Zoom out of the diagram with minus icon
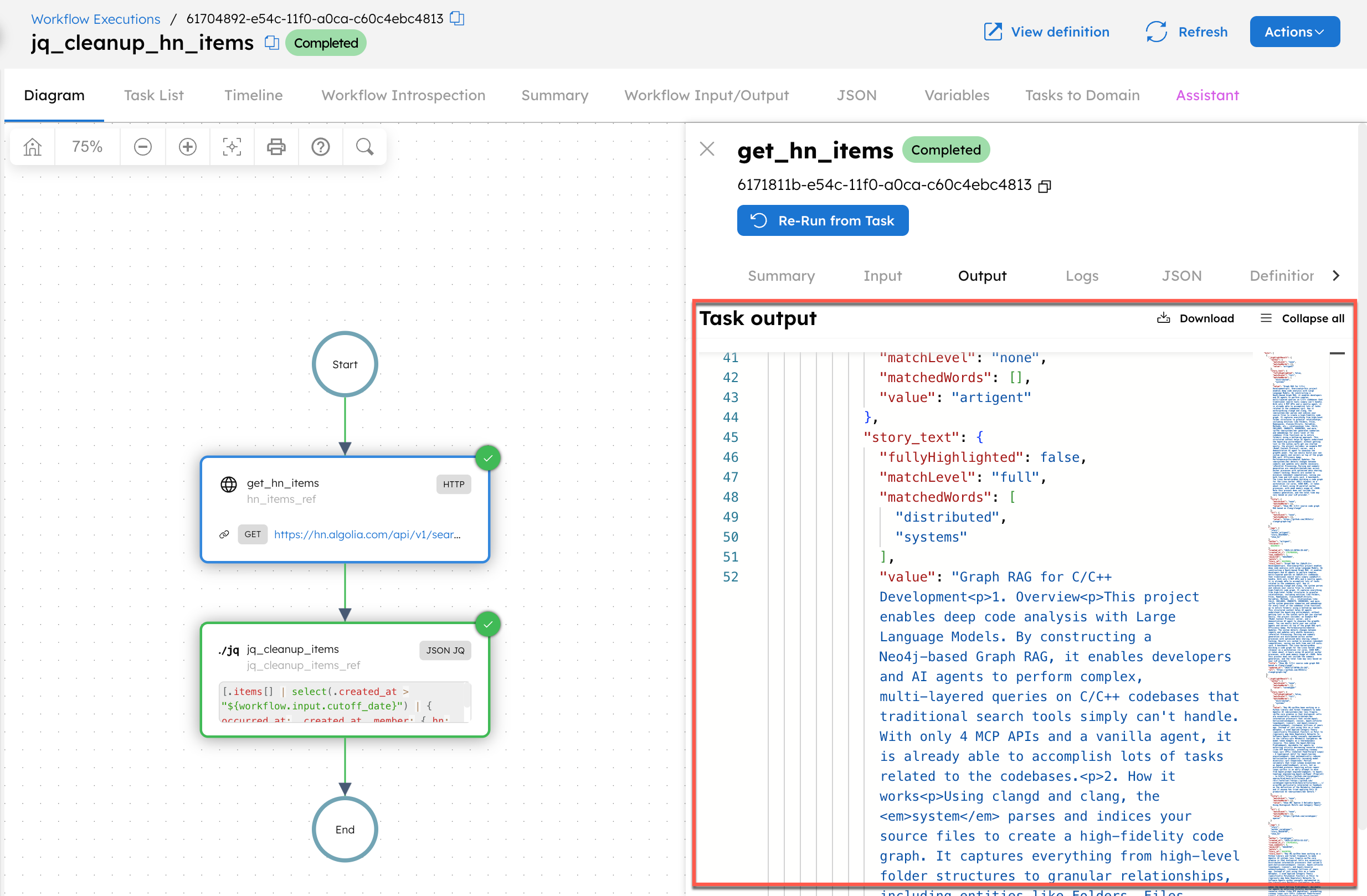Screen dimensions: 1367x896 [x=142, y=146]
